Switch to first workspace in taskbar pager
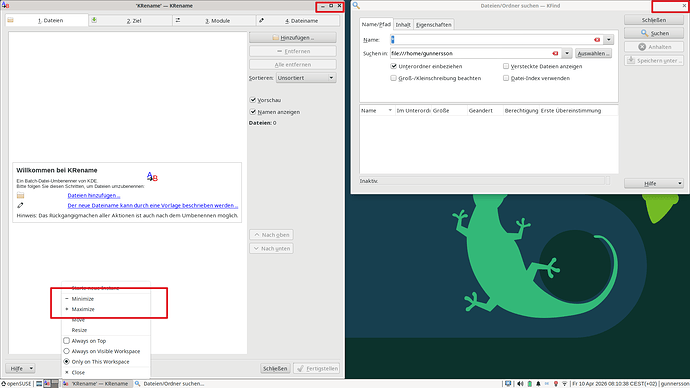 [48, 384]
